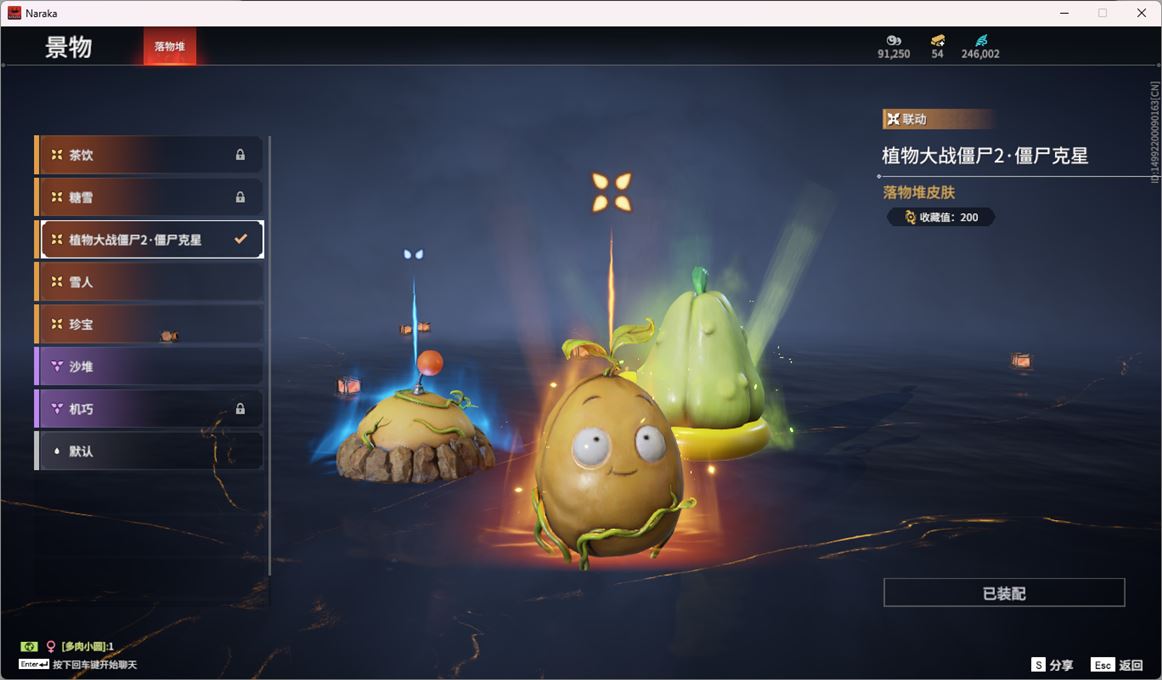1162x680 pixels.
Task: Select the 糖雪 skin entry
Action: point(149,197)
